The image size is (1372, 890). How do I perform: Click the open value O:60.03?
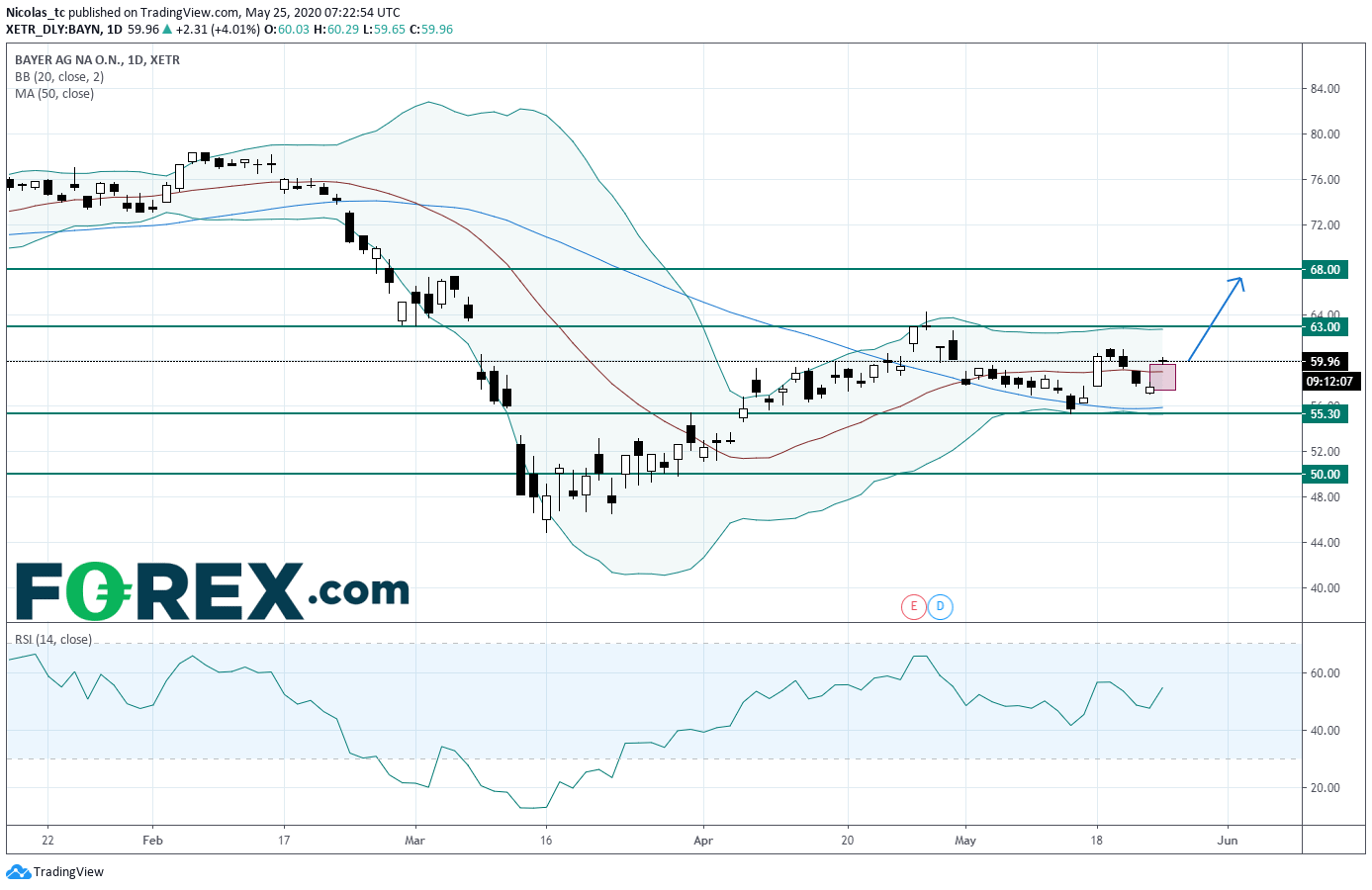(x=287, y=30)
